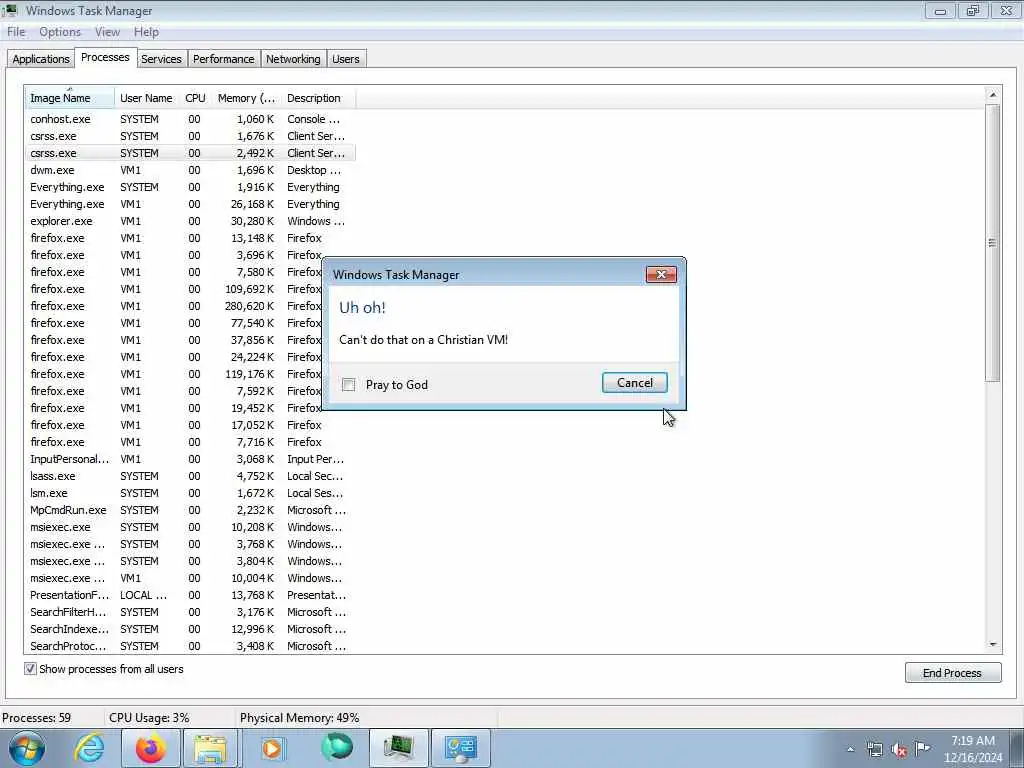Open the File menu

[x=16, y=32]
